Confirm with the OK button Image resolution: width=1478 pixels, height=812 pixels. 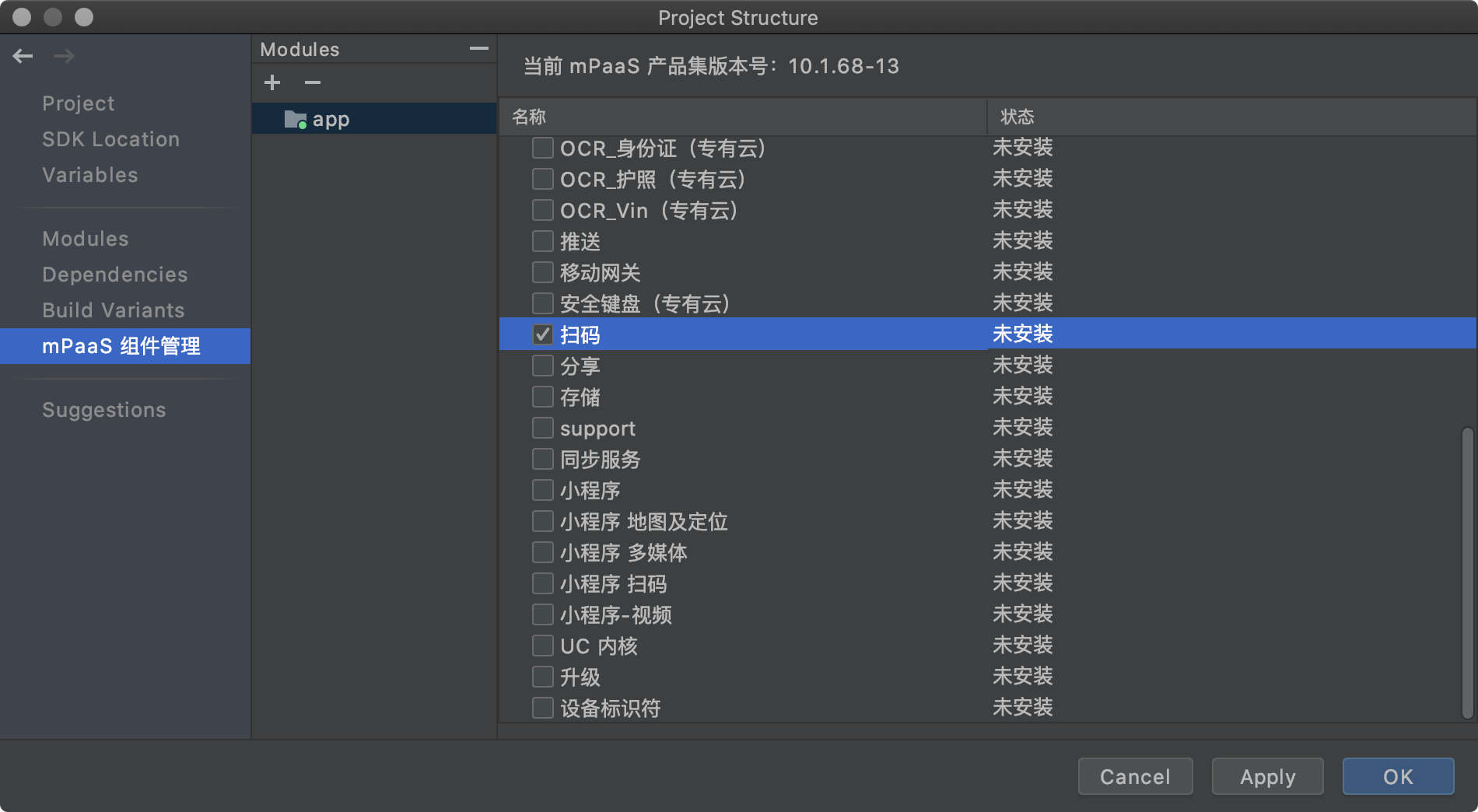tap(1398, 776)
